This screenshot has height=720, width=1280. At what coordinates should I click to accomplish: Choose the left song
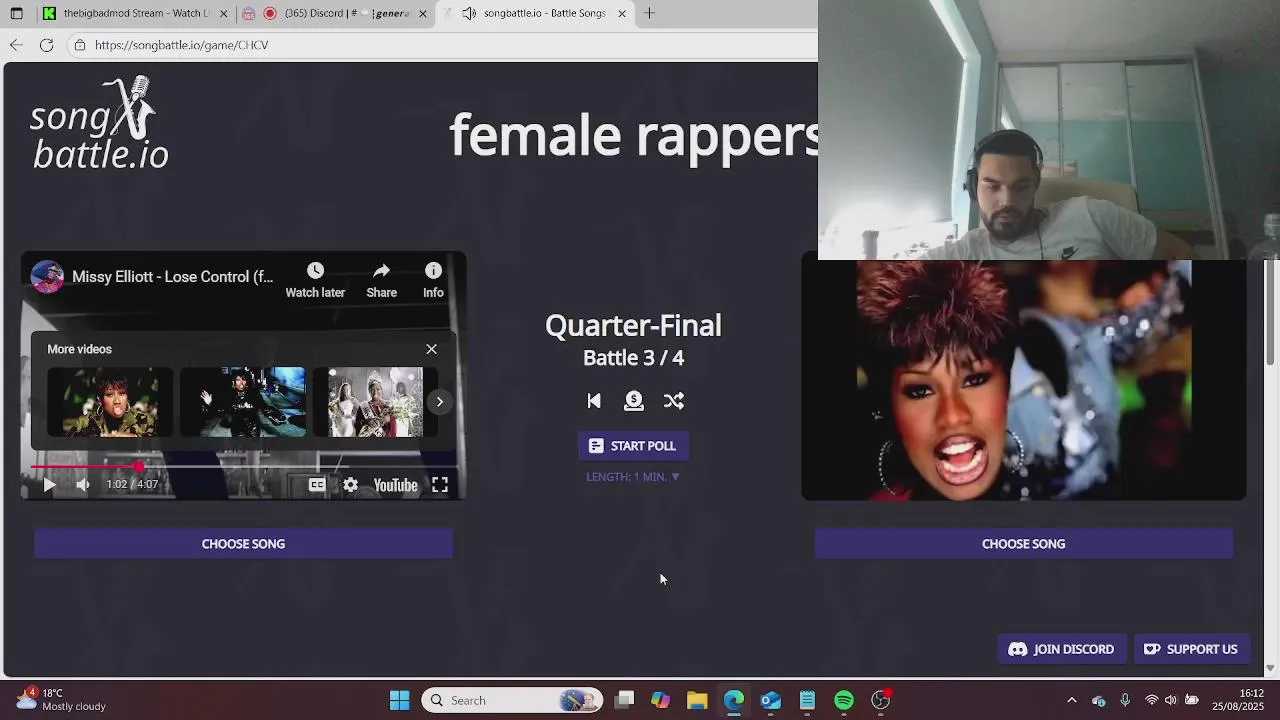tap(243, 544)
